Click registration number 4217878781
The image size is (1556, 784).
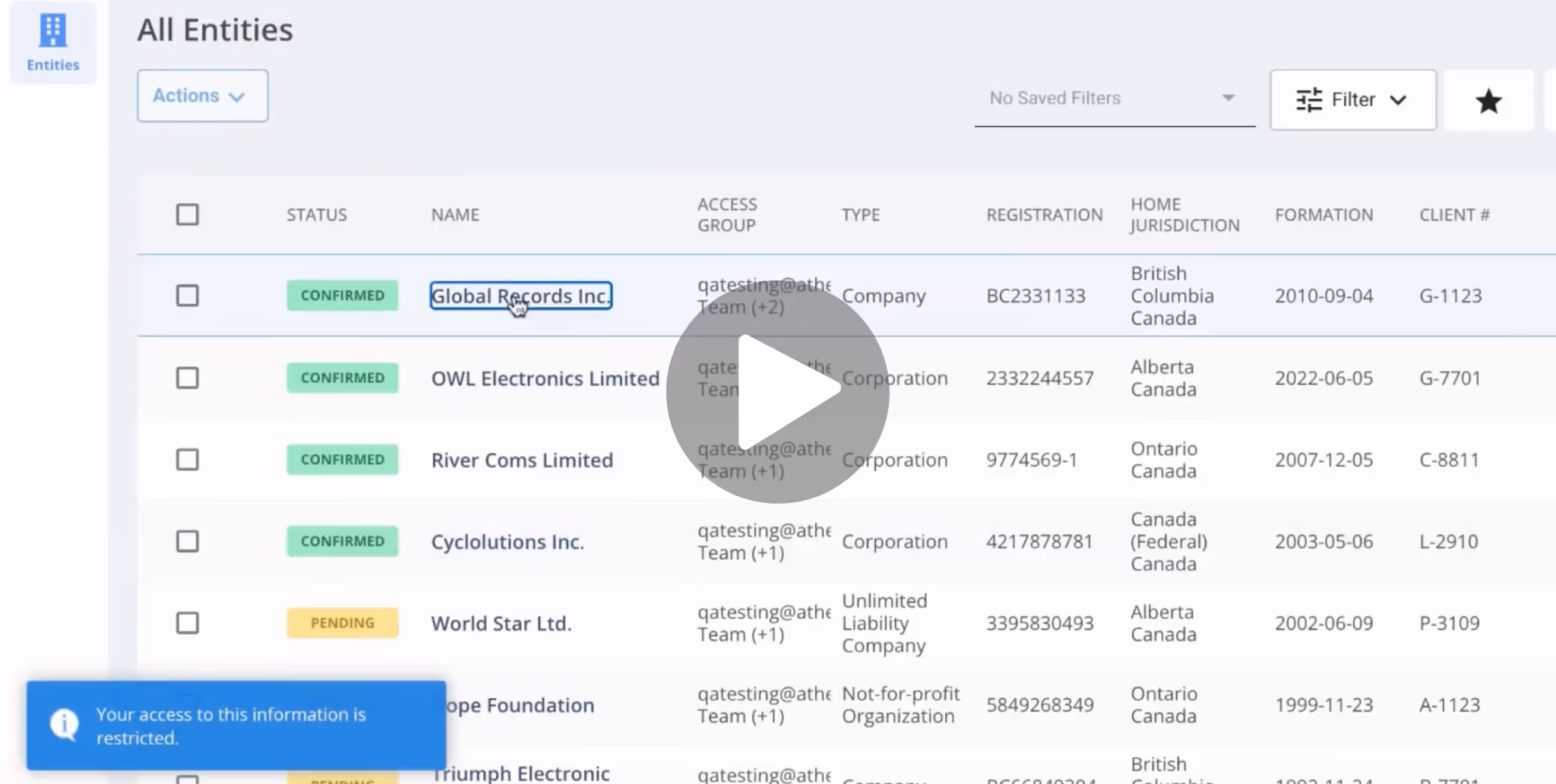(1039, 542)
